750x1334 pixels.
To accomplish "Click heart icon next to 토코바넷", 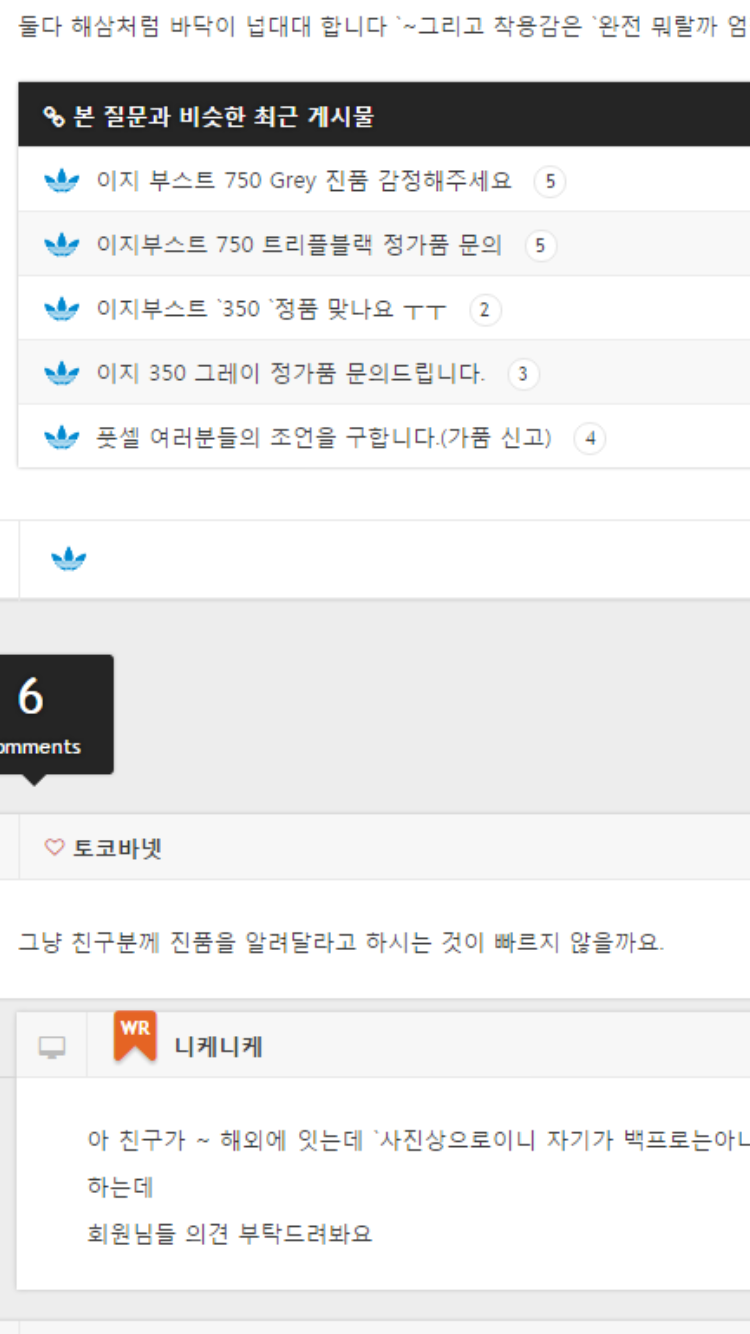I will click(54, 848).
